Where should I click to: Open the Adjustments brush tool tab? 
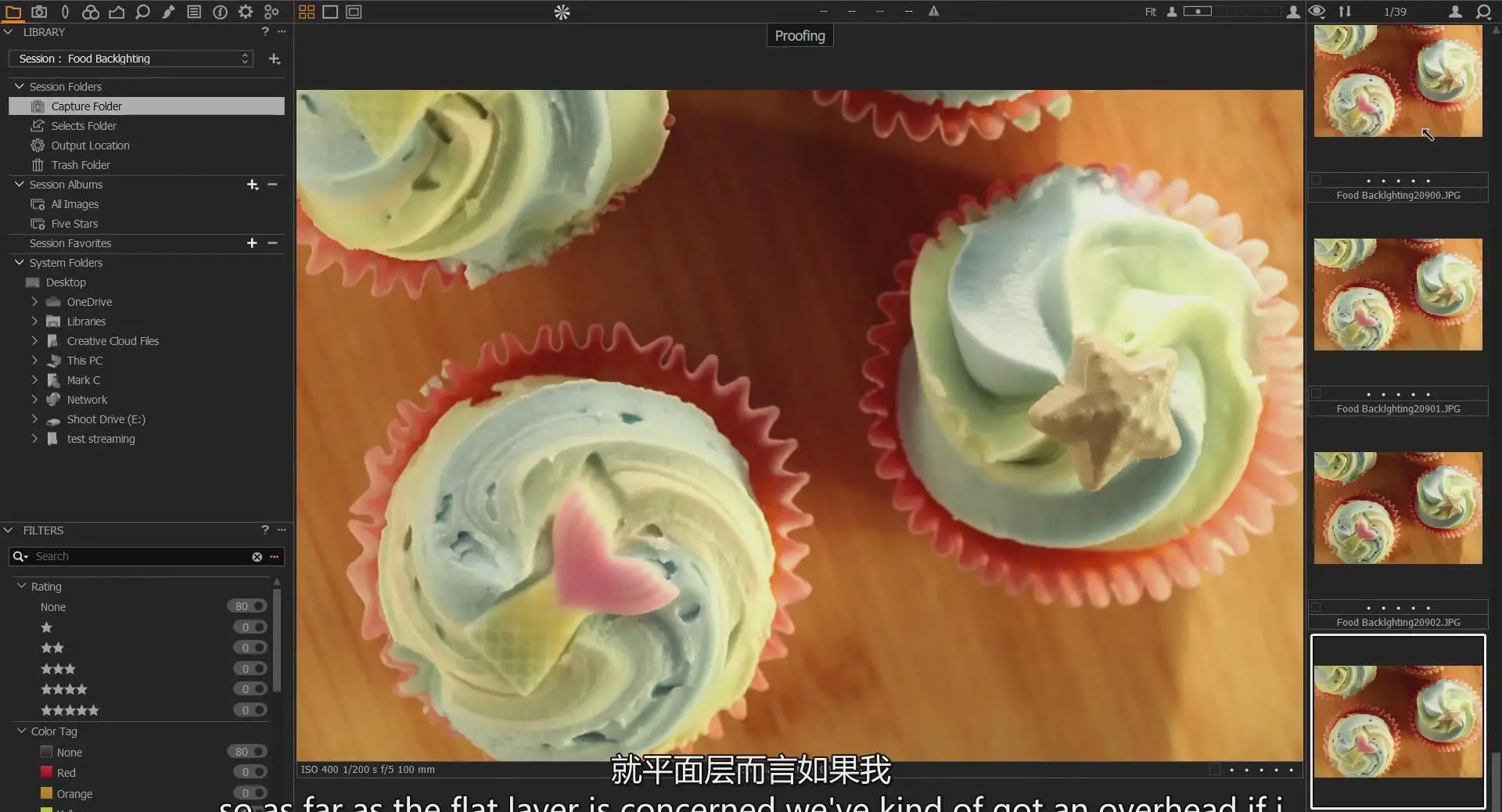168,12
